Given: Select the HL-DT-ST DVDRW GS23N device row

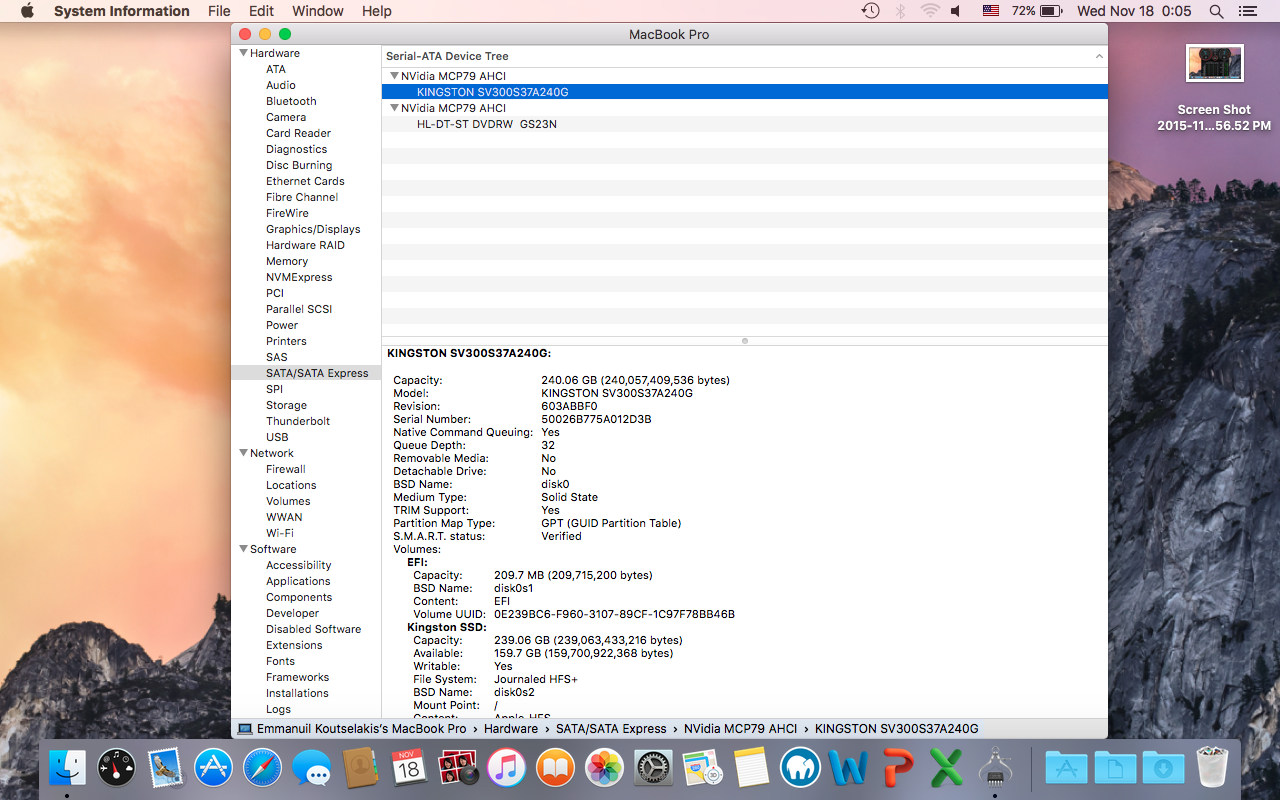Looking at the screenshot, I should pos(745,124).
